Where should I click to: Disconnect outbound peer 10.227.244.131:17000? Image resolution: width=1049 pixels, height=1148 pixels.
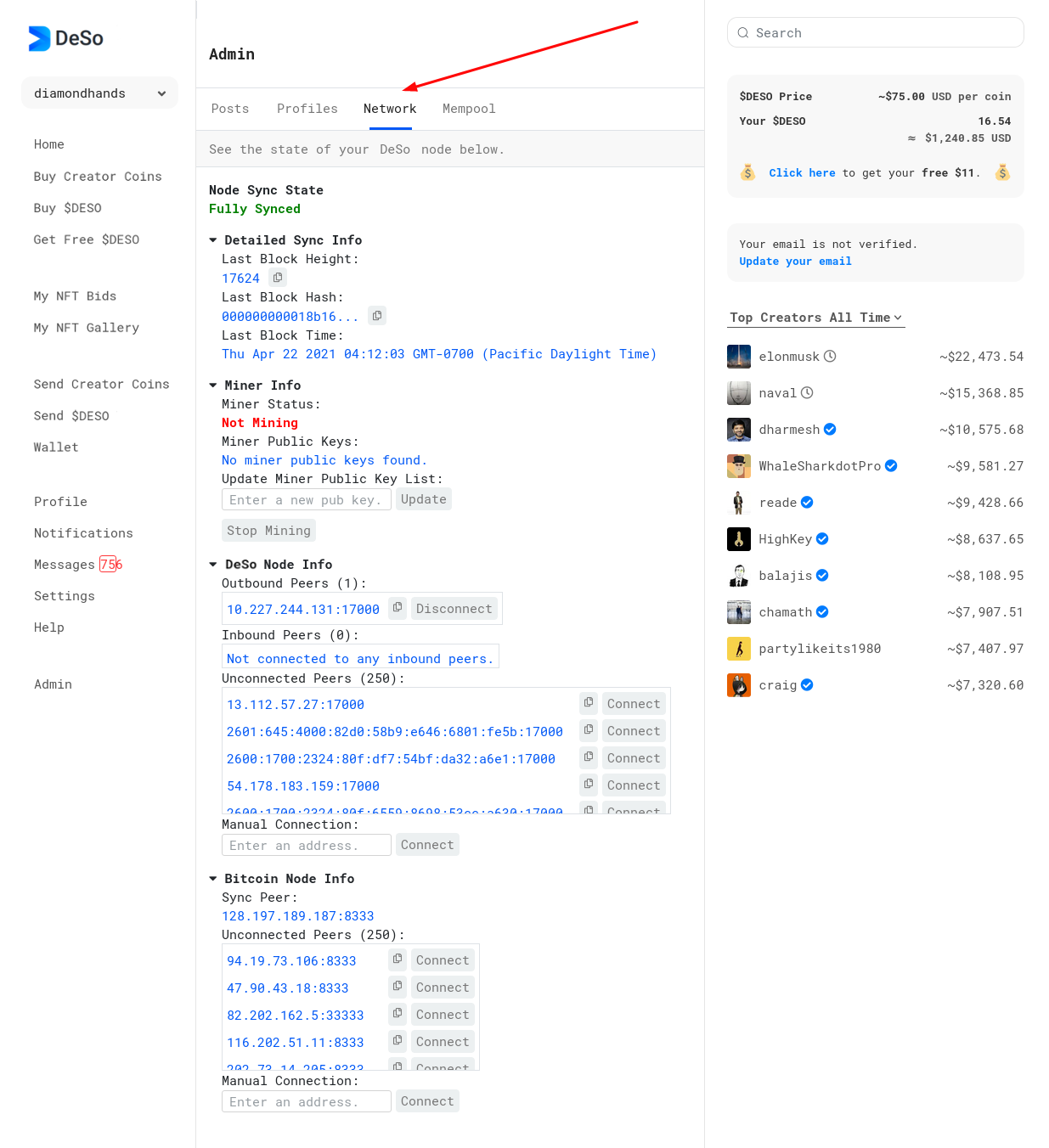[x=454, y=609]
